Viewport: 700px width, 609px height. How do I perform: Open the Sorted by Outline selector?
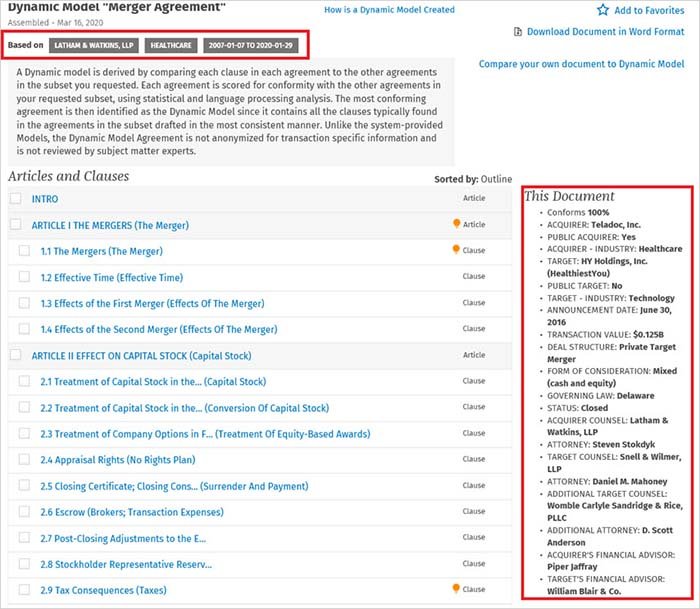point(495,180)
